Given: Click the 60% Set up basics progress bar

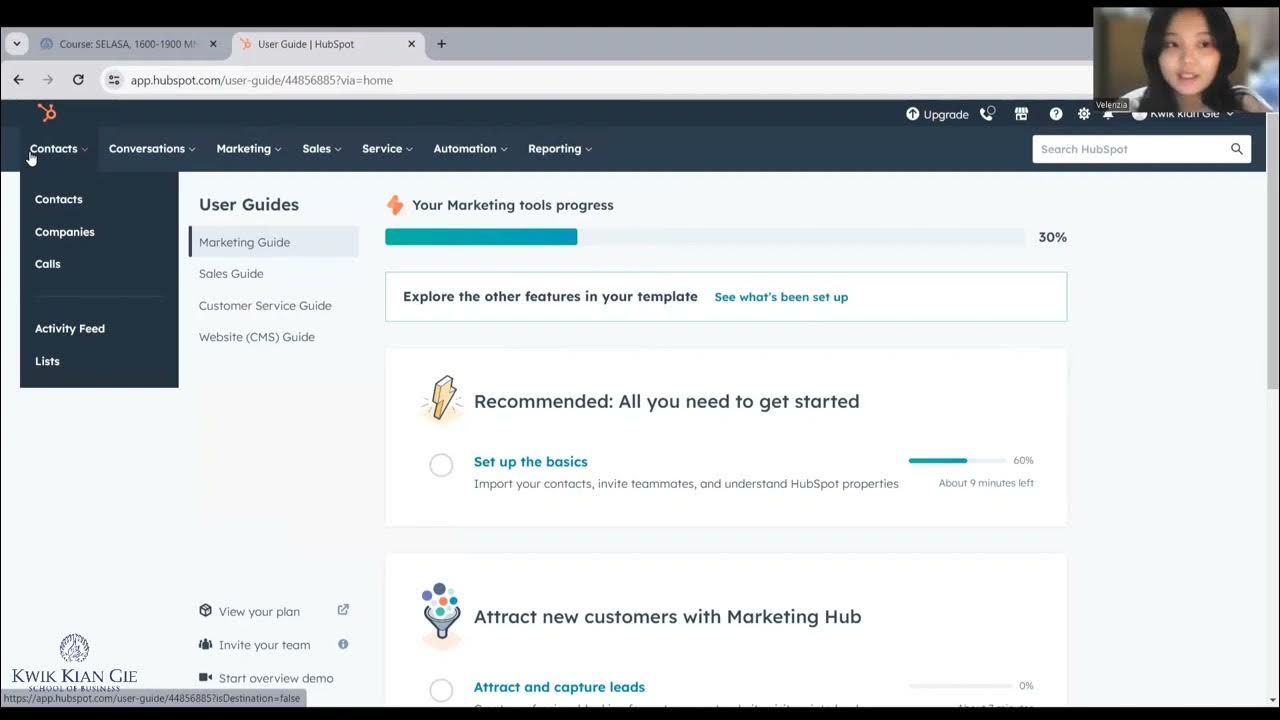Looking at the screenshot, I should click(957, 461).
